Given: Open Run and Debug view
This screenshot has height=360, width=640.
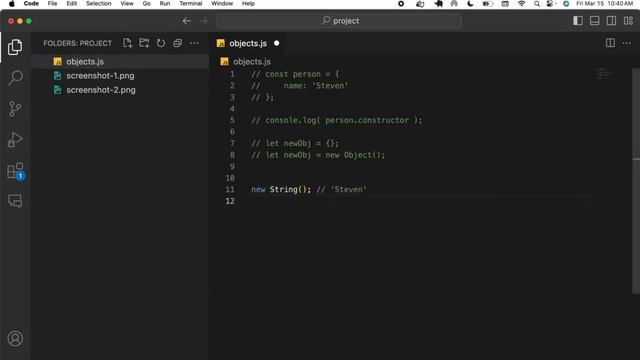Looking at the screenshot, I should pos(15,139).
